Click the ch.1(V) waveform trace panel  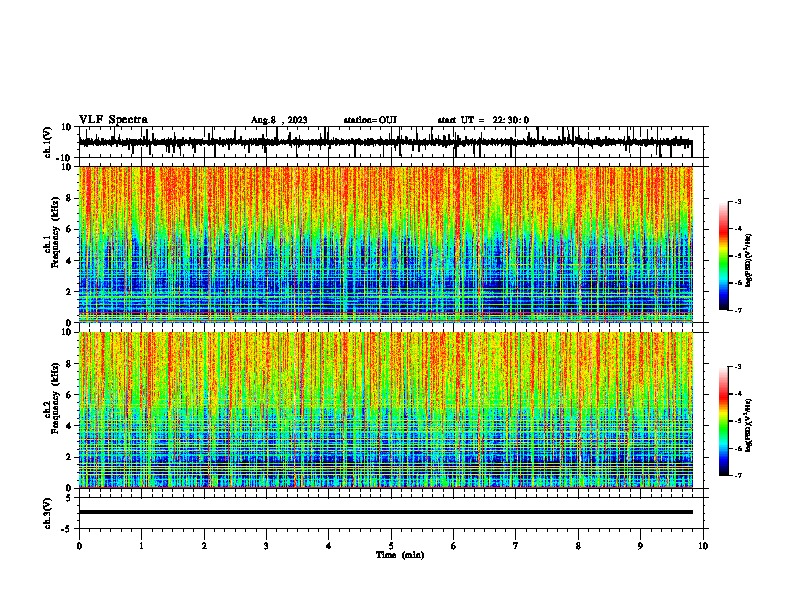pyautogui.click(x=391, y=142)
